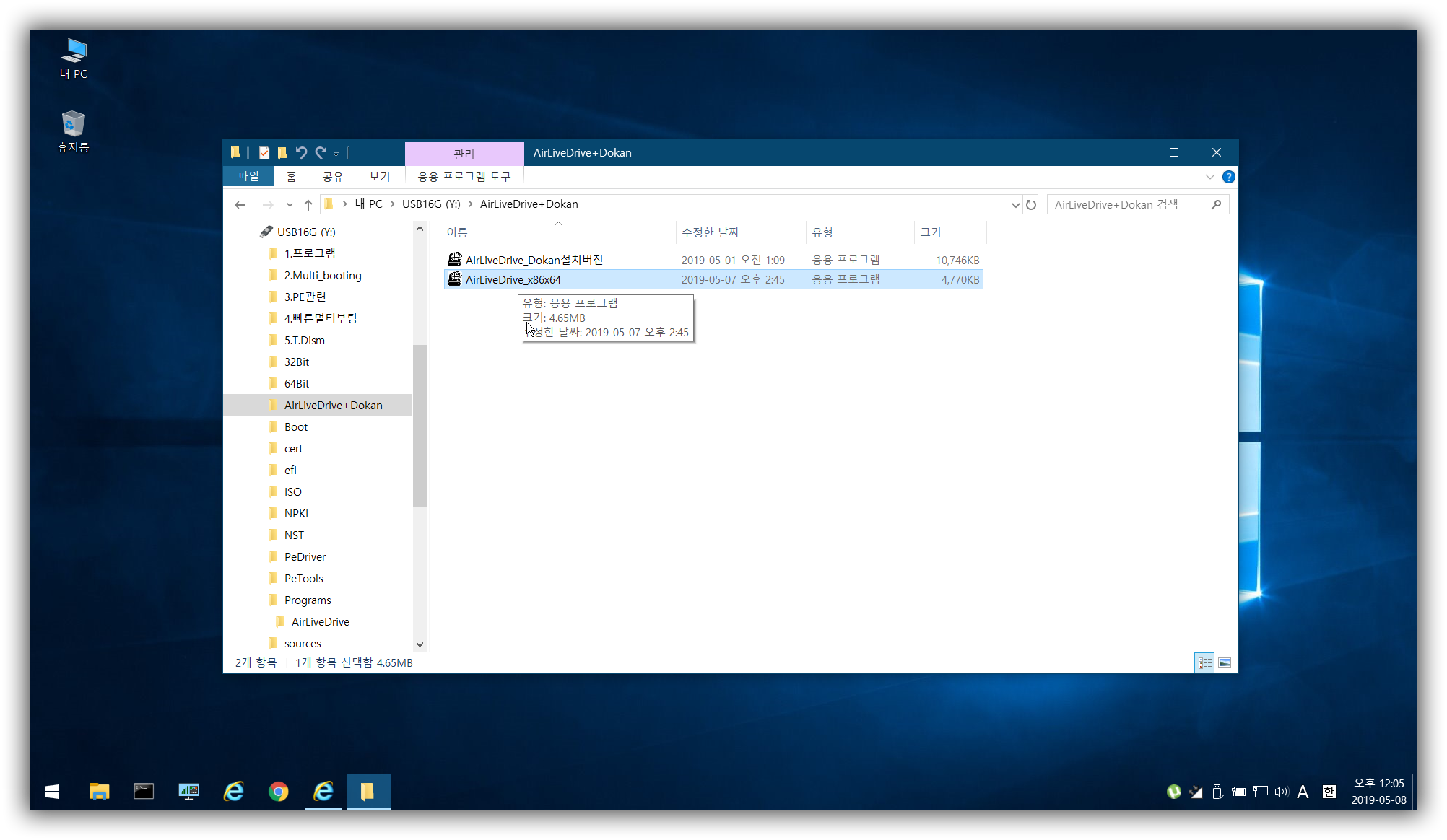Open File Explorer from the taskbar
This screenshot has width=1447, height=840.
[99, 792]
